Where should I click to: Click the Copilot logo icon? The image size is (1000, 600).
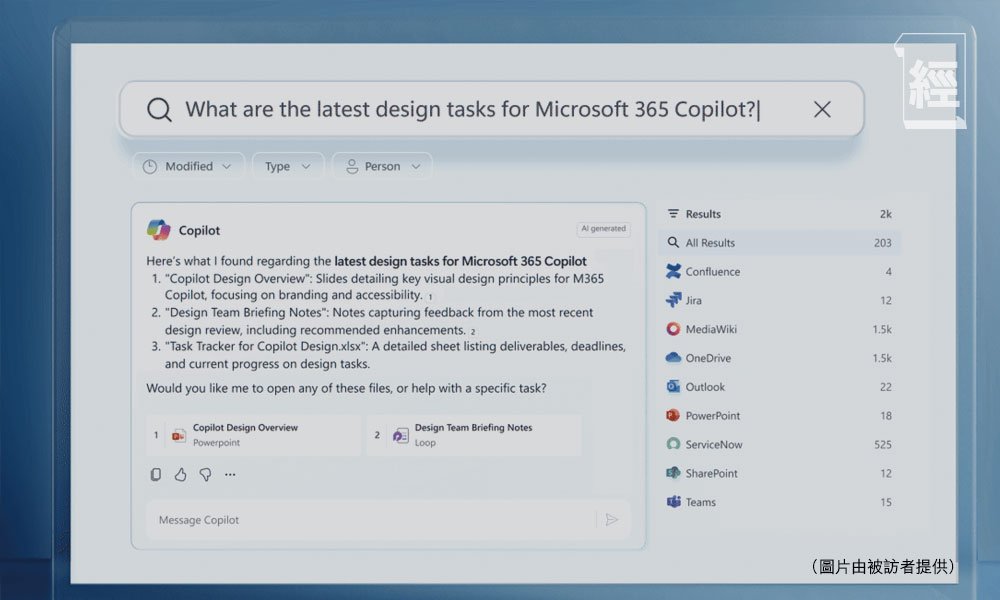click(159, 230)
